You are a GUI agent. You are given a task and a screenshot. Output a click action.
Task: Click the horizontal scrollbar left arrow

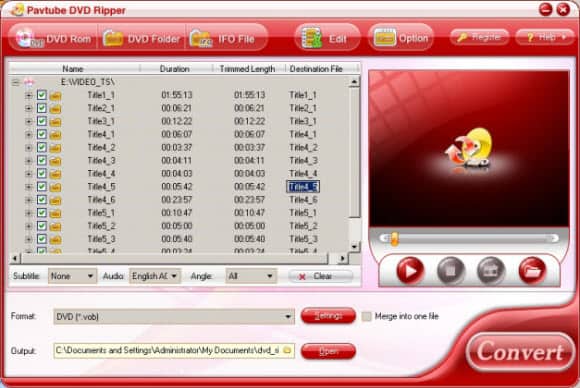[x=15, y=258]
